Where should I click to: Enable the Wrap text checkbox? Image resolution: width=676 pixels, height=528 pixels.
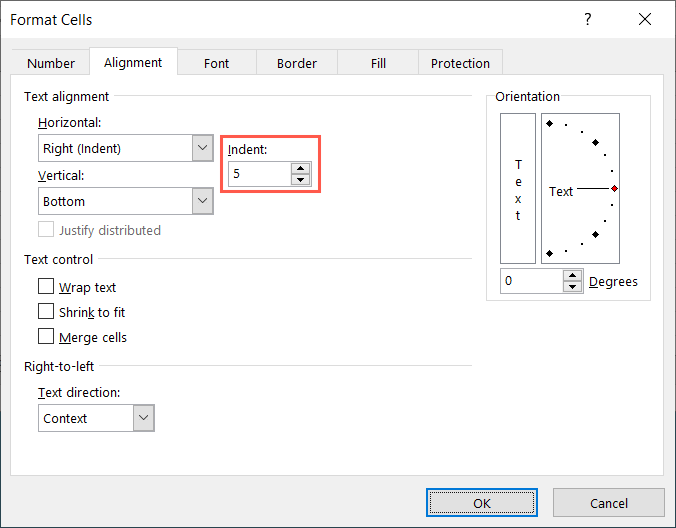tap(46, 286)
